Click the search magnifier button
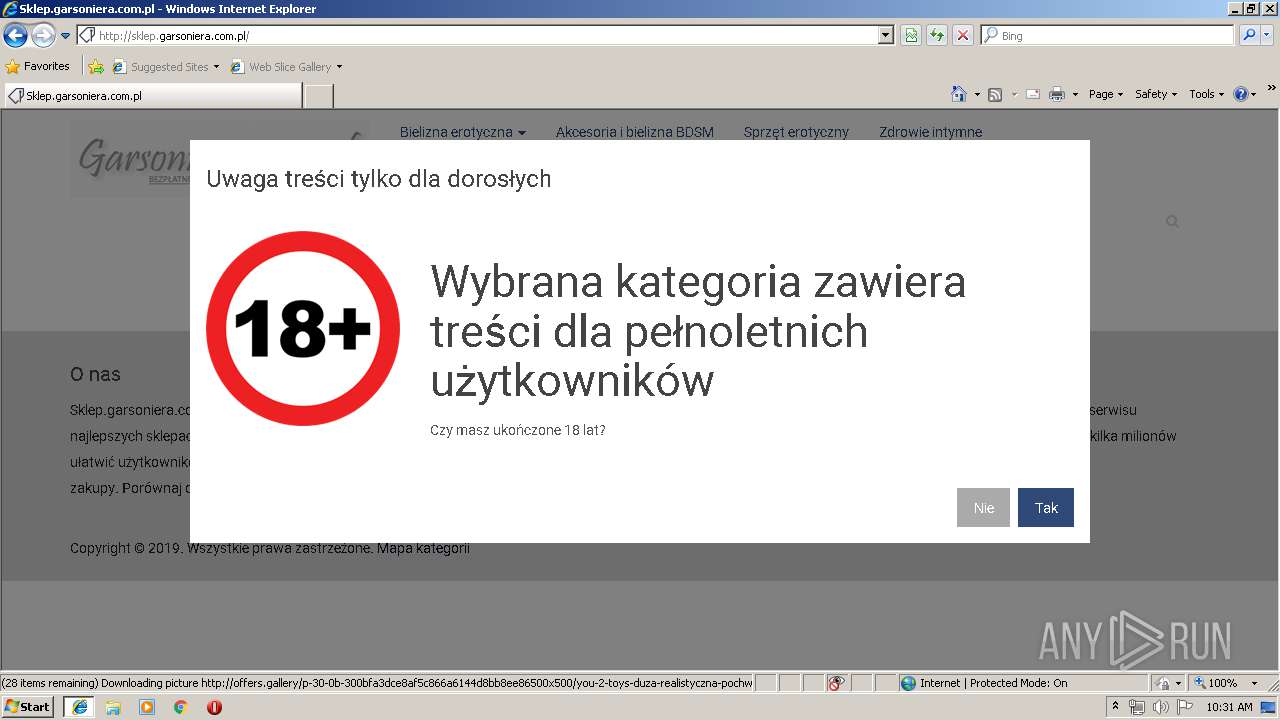 click(x=1249, y=35)
